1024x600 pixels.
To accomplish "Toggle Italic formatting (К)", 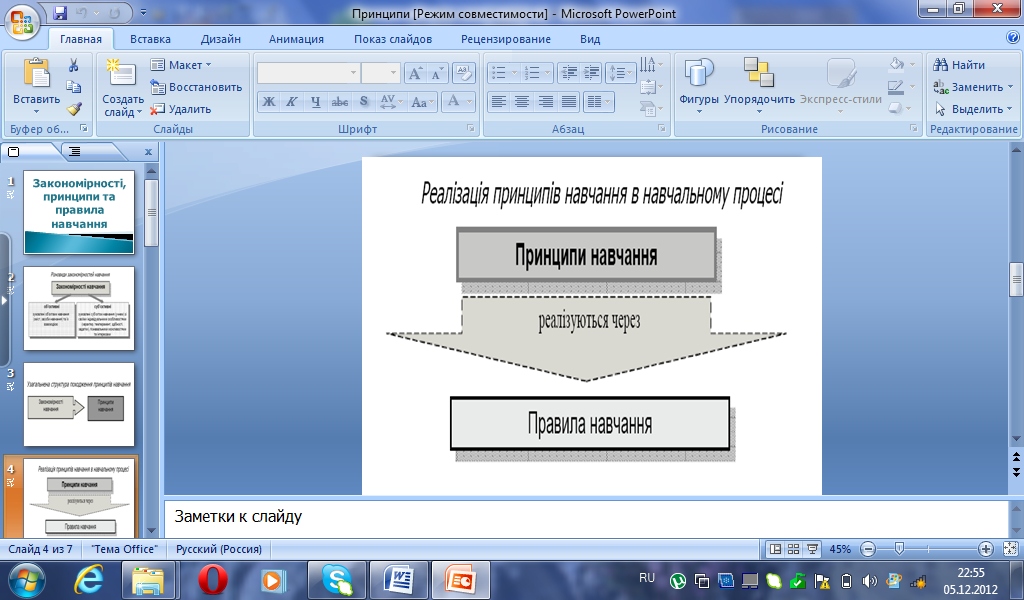I will 292,102.
